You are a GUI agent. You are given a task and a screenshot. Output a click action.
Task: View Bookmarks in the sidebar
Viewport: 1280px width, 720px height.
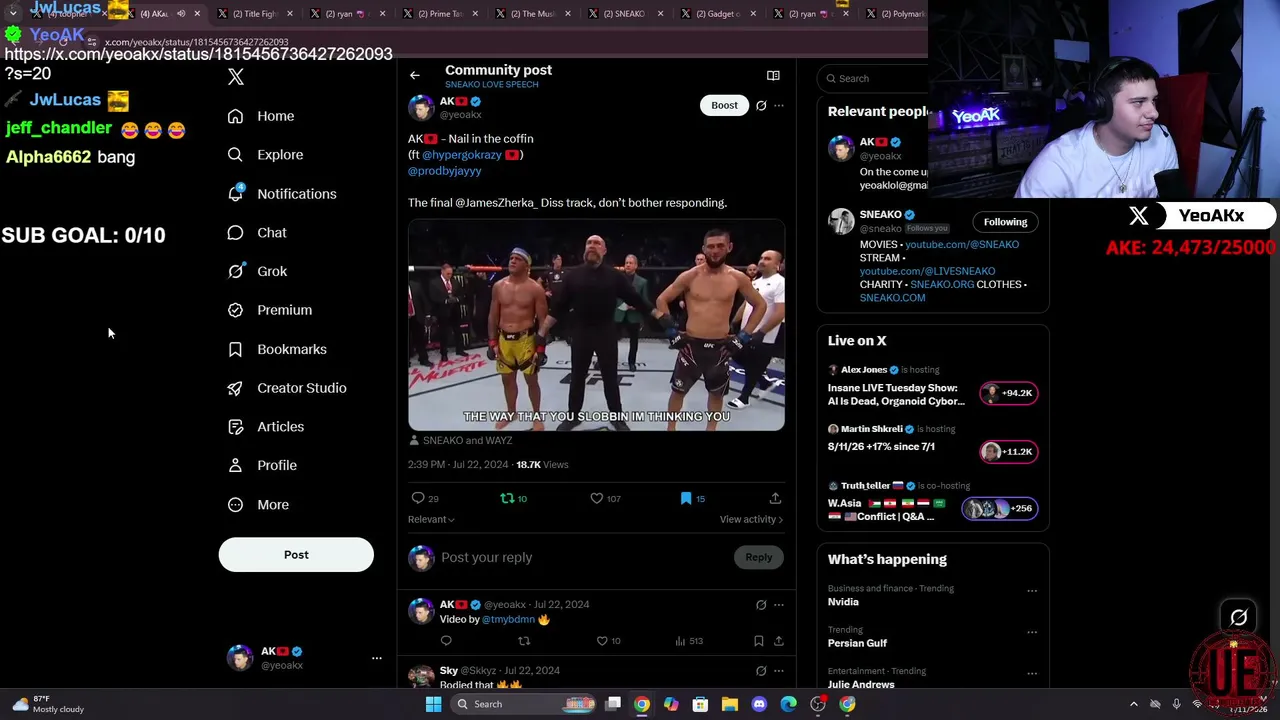(277, 349)
